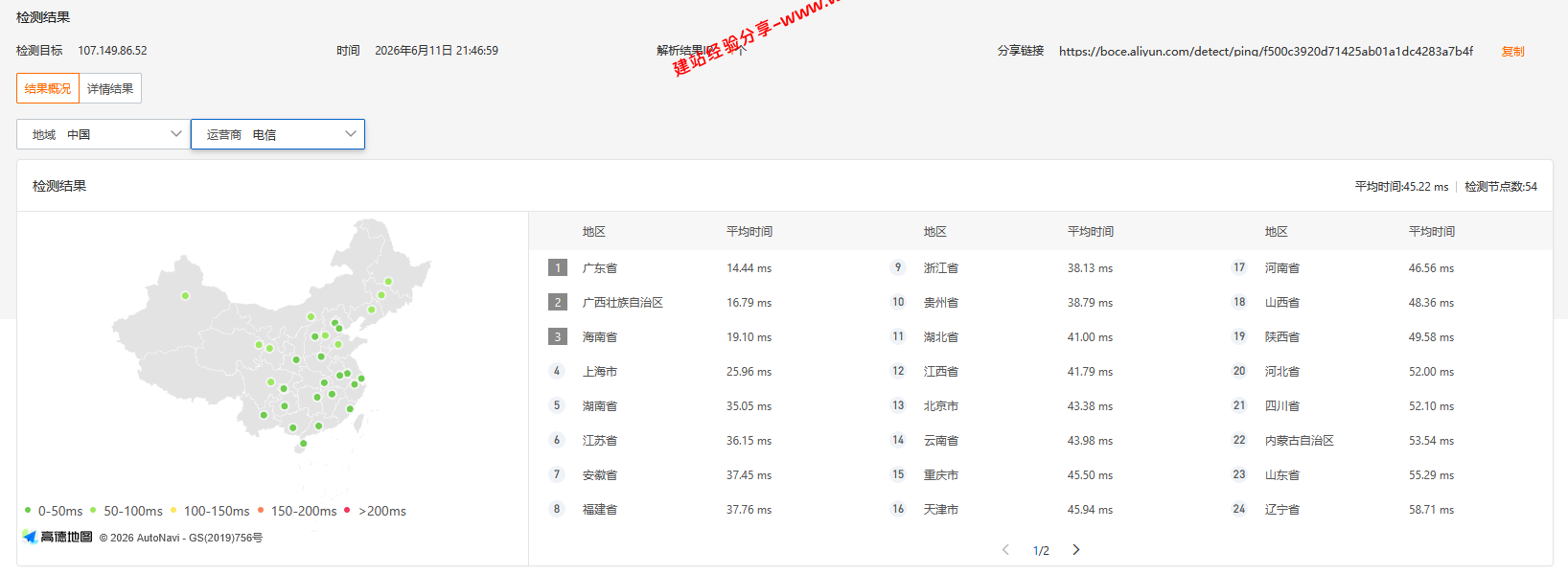1568x575 pixels.
Task: Select the 山西省 row label
Action: pyautogui.click(x=1282, y=303)
